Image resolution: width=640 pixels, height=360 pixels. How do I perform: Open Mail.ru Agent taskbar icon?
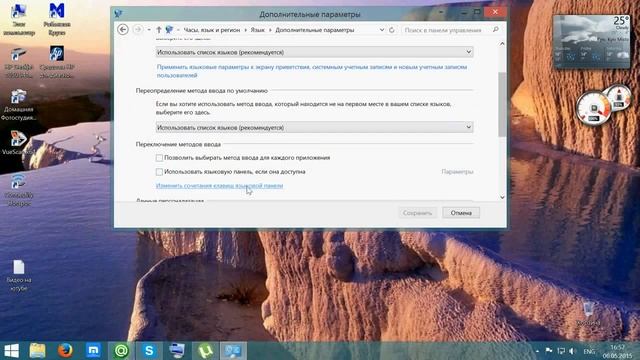(121, 351)
